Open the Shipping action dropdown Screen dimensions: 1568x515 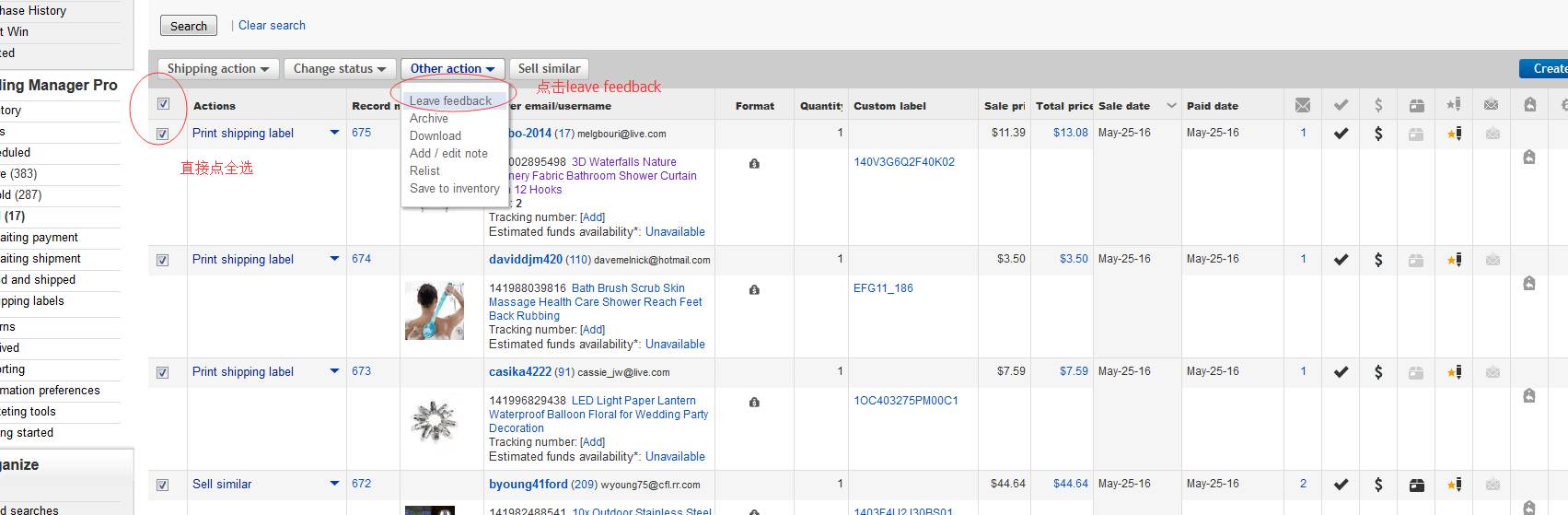218,68
